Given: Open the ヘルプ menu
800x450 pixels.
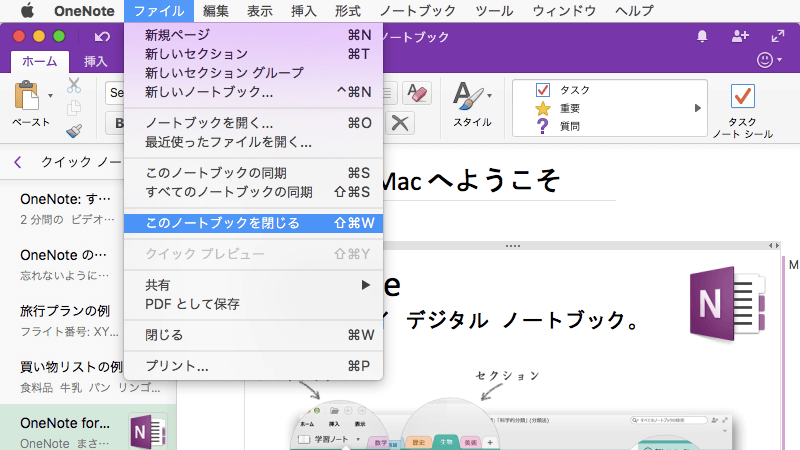Looking at the screenshot, I should pos(634,11).
